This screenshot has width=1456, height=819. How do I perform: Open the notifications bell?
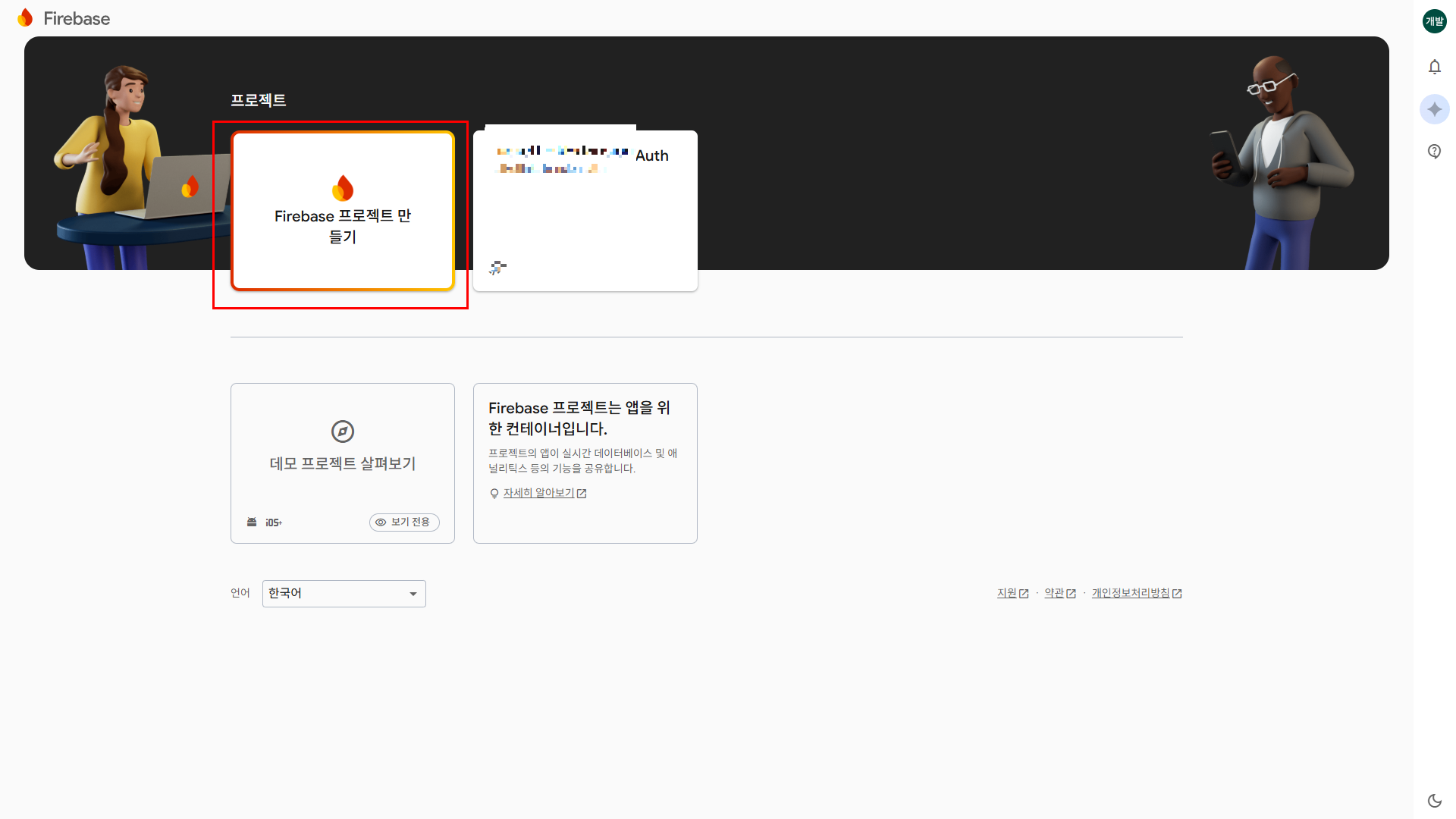(x=1434, y=67)
